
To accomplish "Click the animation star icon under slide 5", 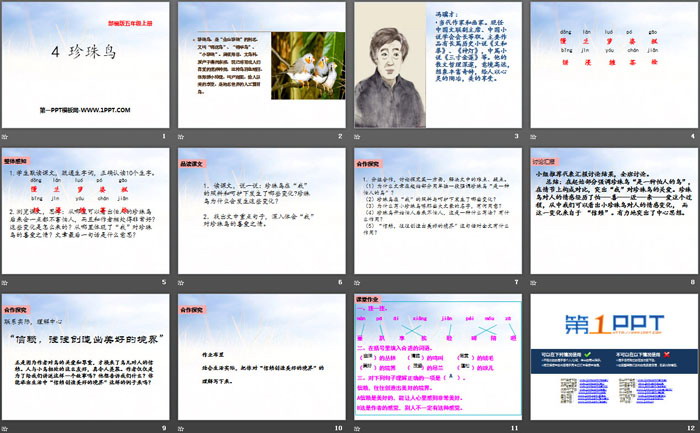I will coord(5,283).
